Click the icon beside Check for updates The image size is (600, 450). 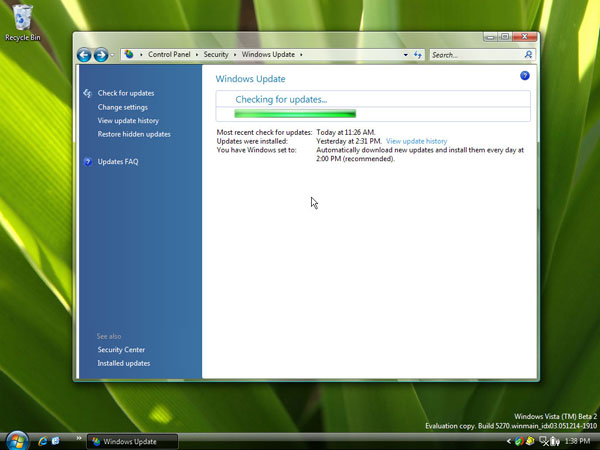tap(88, 93)
